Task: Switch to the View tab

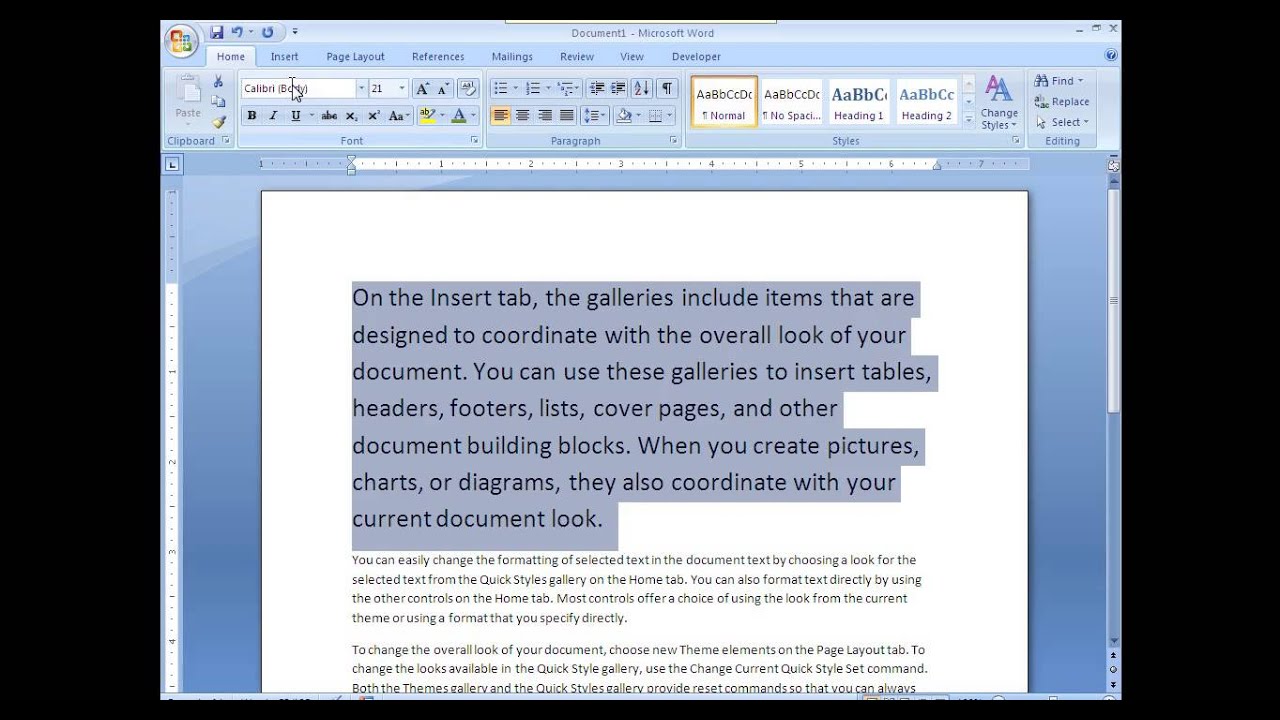Action: (632, 57)
